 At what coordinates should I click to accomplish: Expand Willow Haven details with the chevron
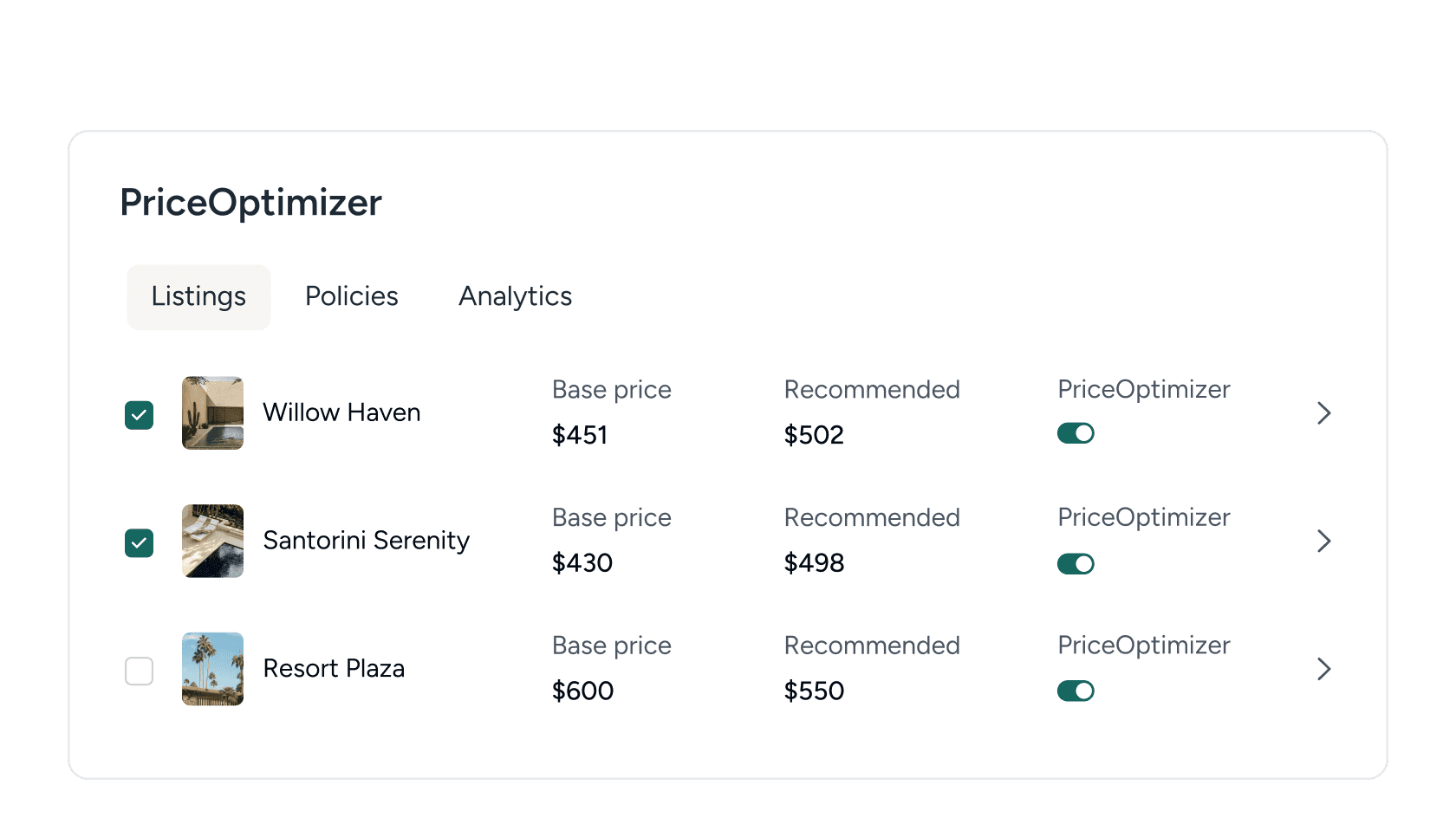tap(1323, 413)
